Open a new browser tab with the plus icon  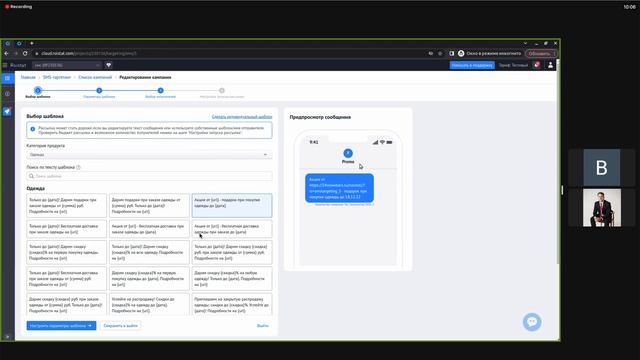pos(31,43)
